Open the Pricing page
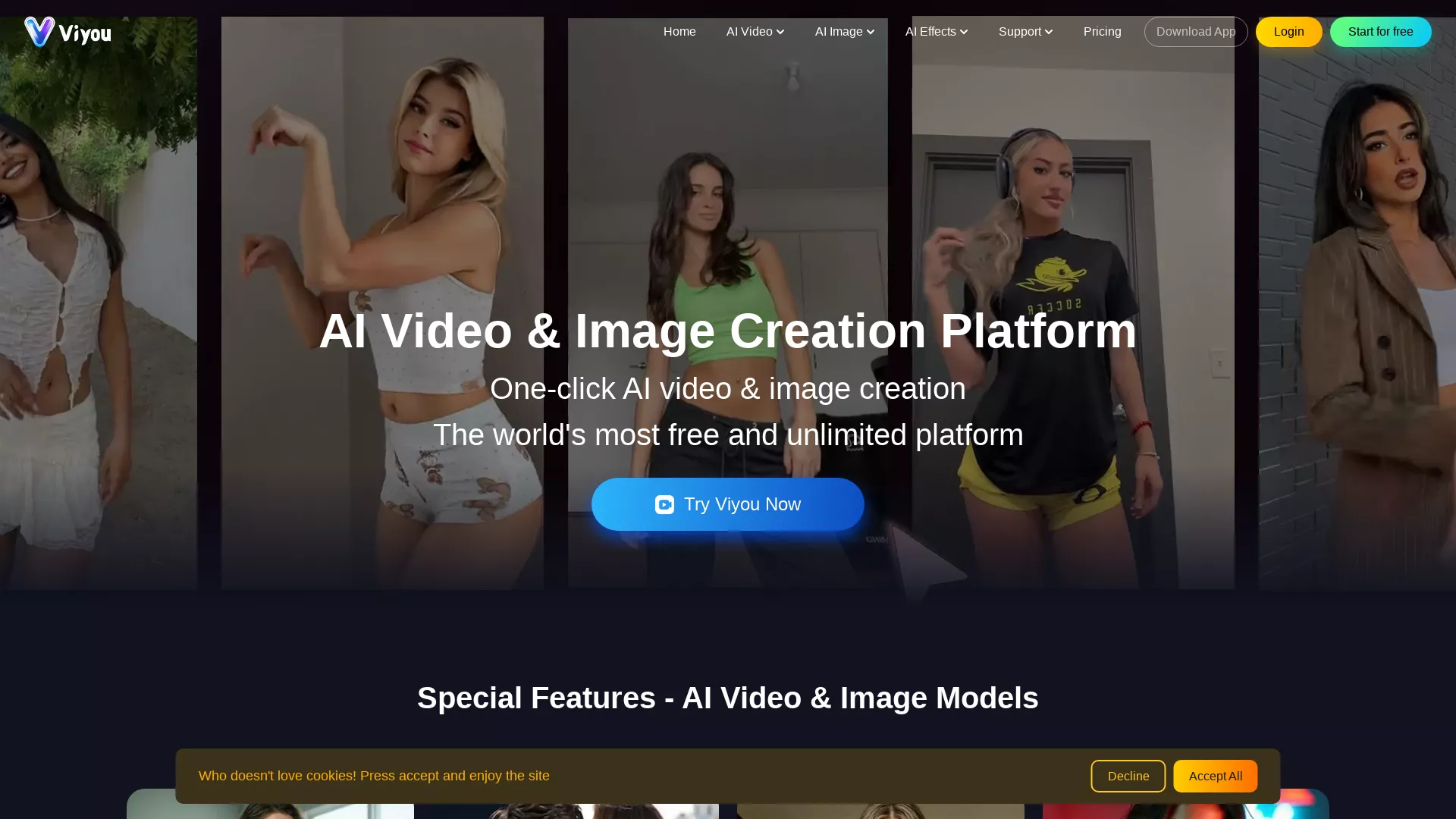Viewport: 1456px width, 819px height. (1102, 31)
